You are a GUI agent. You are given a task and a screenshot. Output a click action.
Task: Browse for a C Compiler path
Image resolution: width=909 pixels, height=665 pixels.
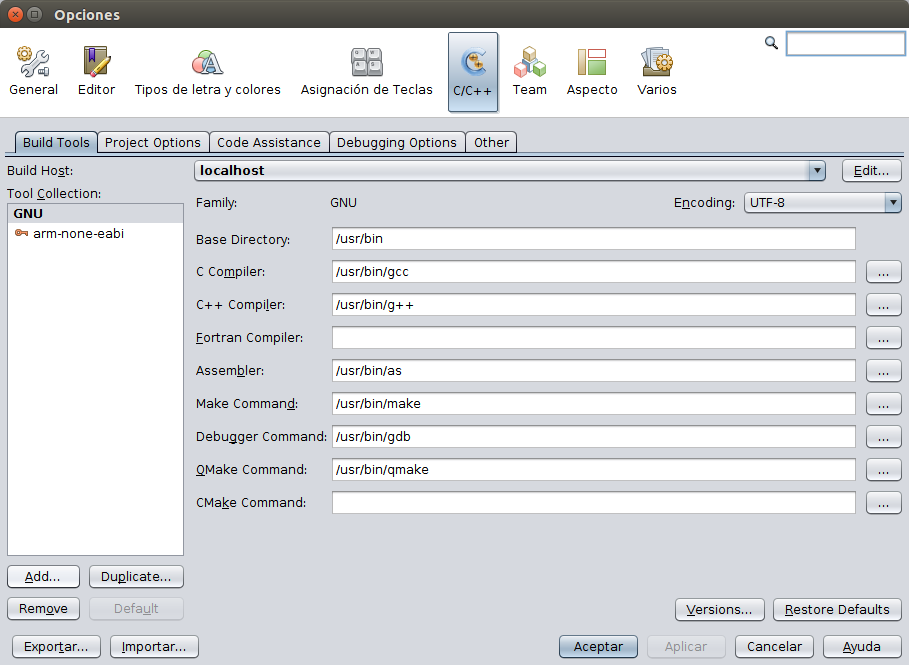[883, 271]
